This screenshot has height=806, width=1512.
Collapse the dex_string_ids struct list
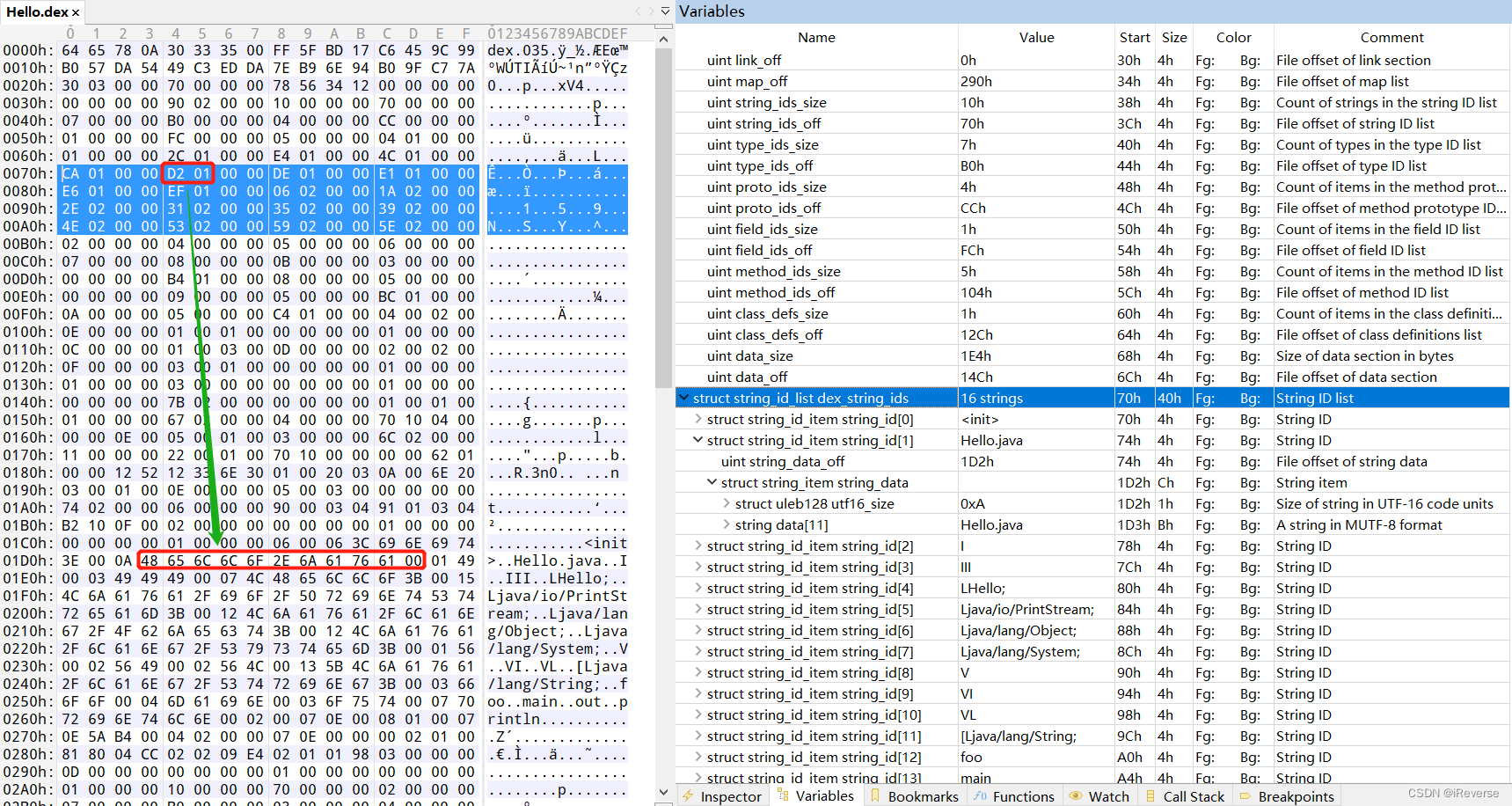coord(683,398)
